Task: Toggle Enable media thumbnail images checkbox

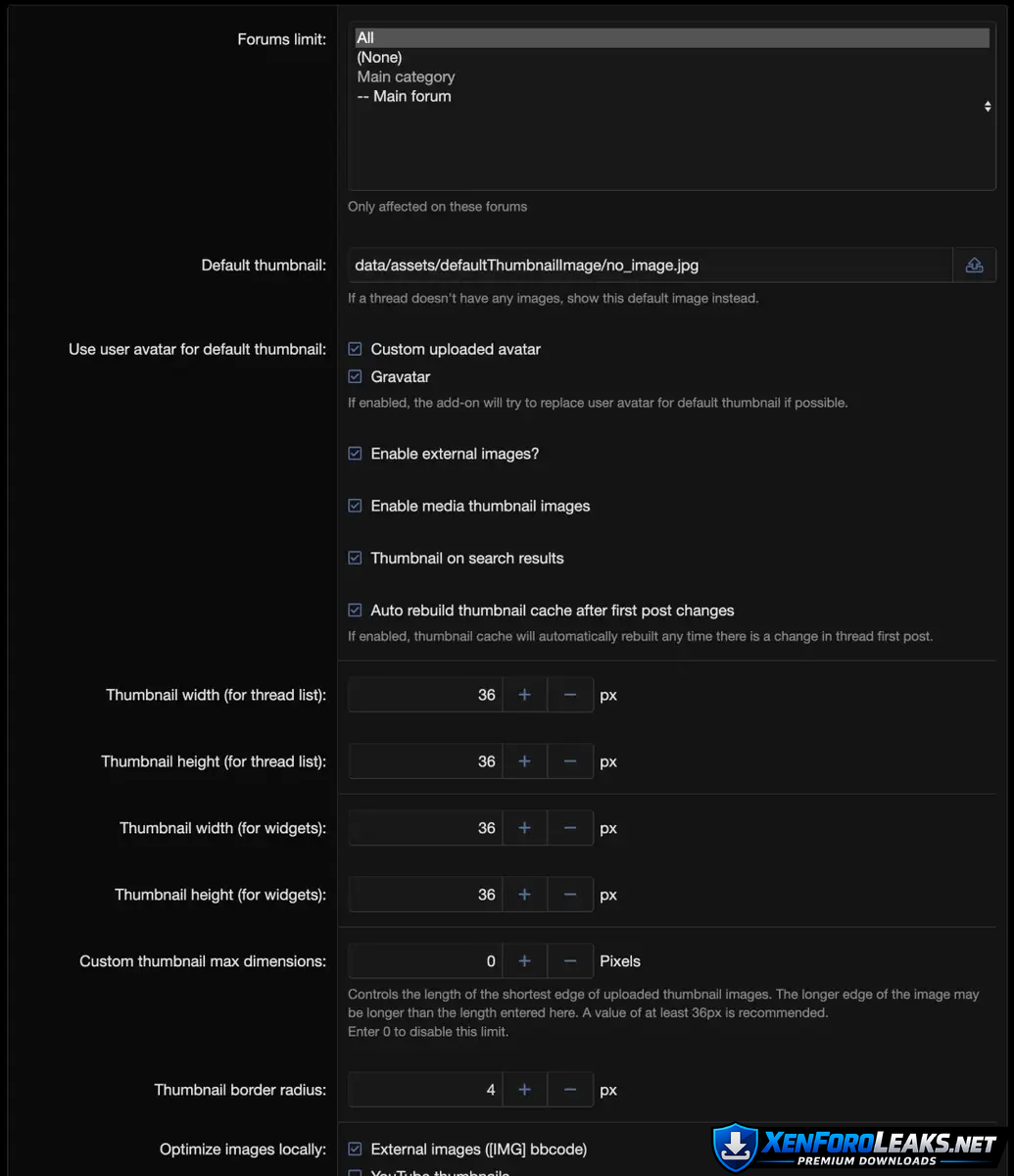Action: click(356, 506)
